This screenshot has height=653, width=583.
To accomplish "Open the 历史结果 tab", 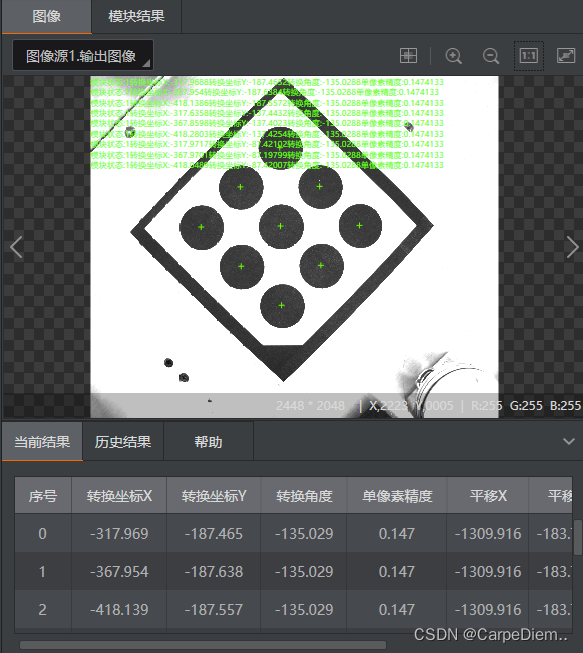I will point(122,441).
